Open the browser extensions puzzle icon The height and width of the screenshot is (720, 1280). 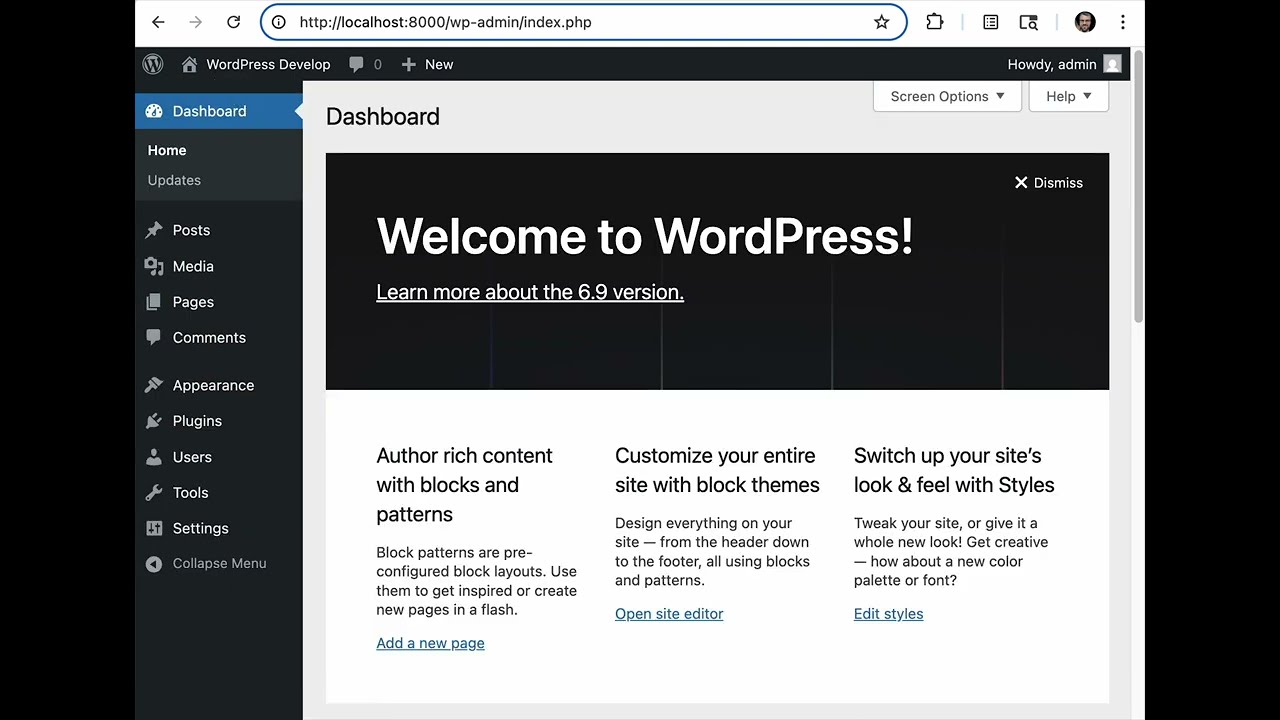point(935,22)
